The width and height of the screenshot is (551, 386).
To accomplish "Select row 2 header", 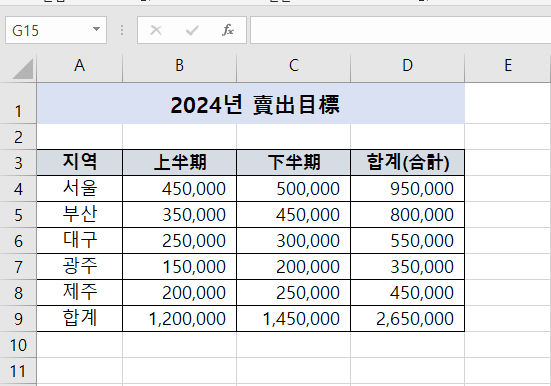I will coord(18,137).
